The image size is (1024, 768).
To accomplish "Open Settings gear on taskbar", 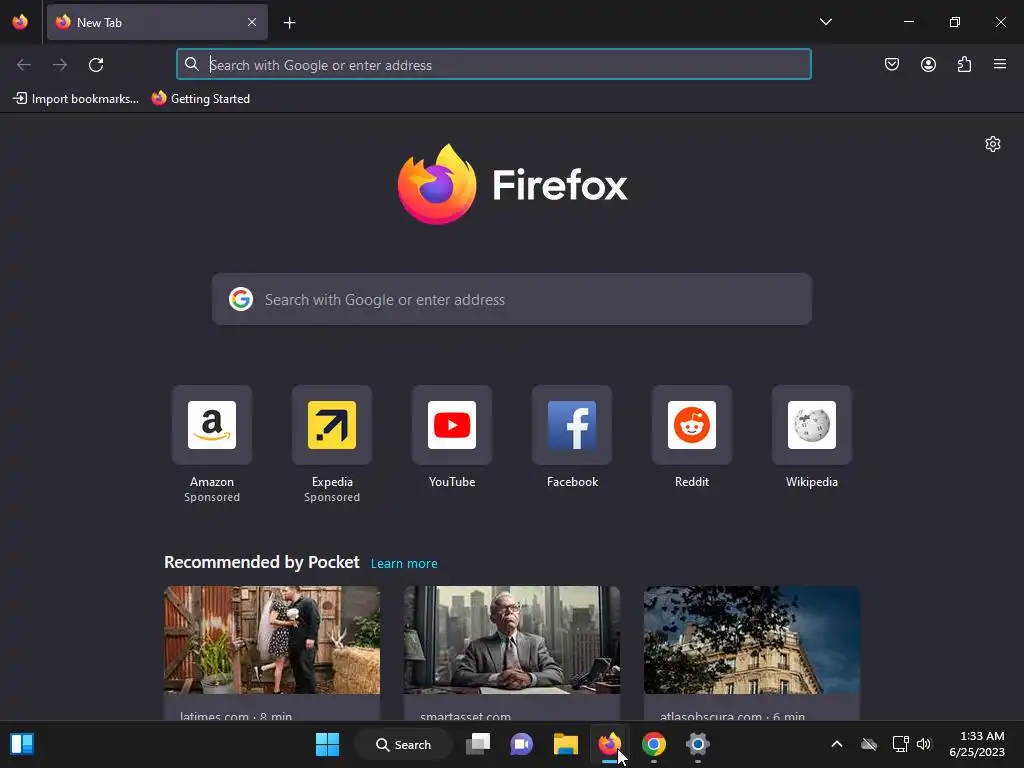I will (x=697, y=744).
